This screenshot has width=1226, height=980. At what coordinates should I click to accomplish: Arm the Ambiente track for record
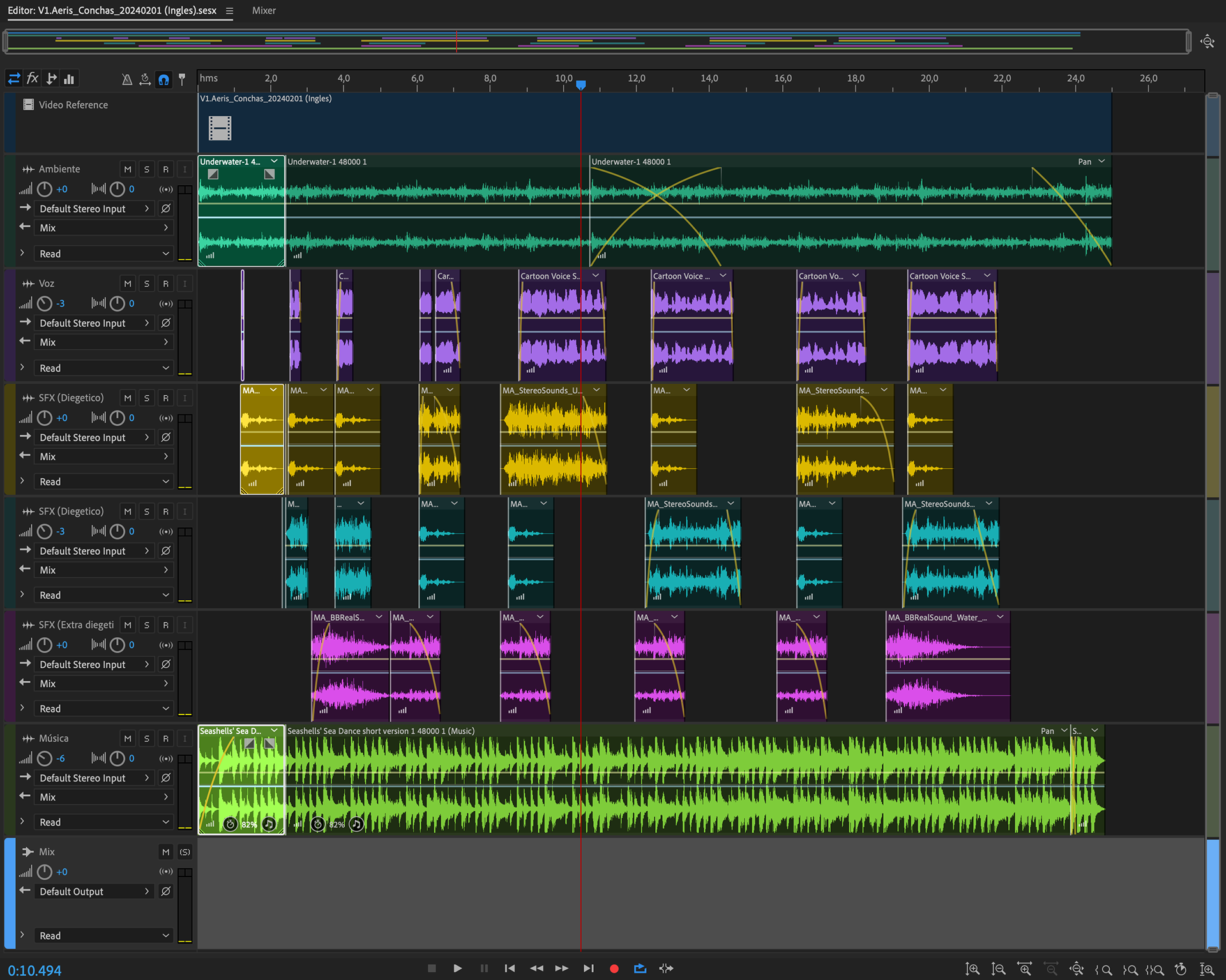[166, 169]
